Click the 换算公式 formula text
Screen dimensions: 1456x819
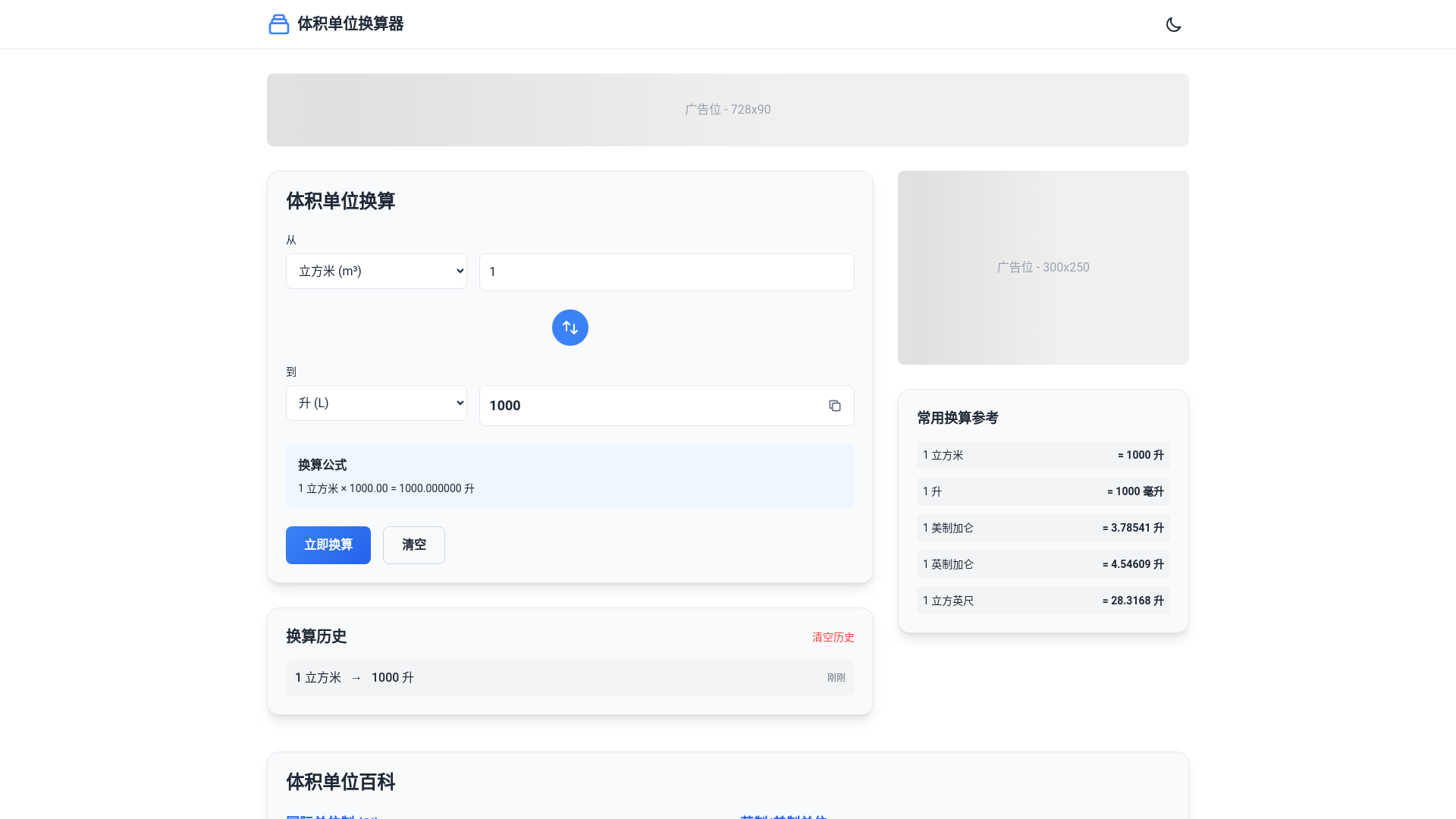click(386, 488)
